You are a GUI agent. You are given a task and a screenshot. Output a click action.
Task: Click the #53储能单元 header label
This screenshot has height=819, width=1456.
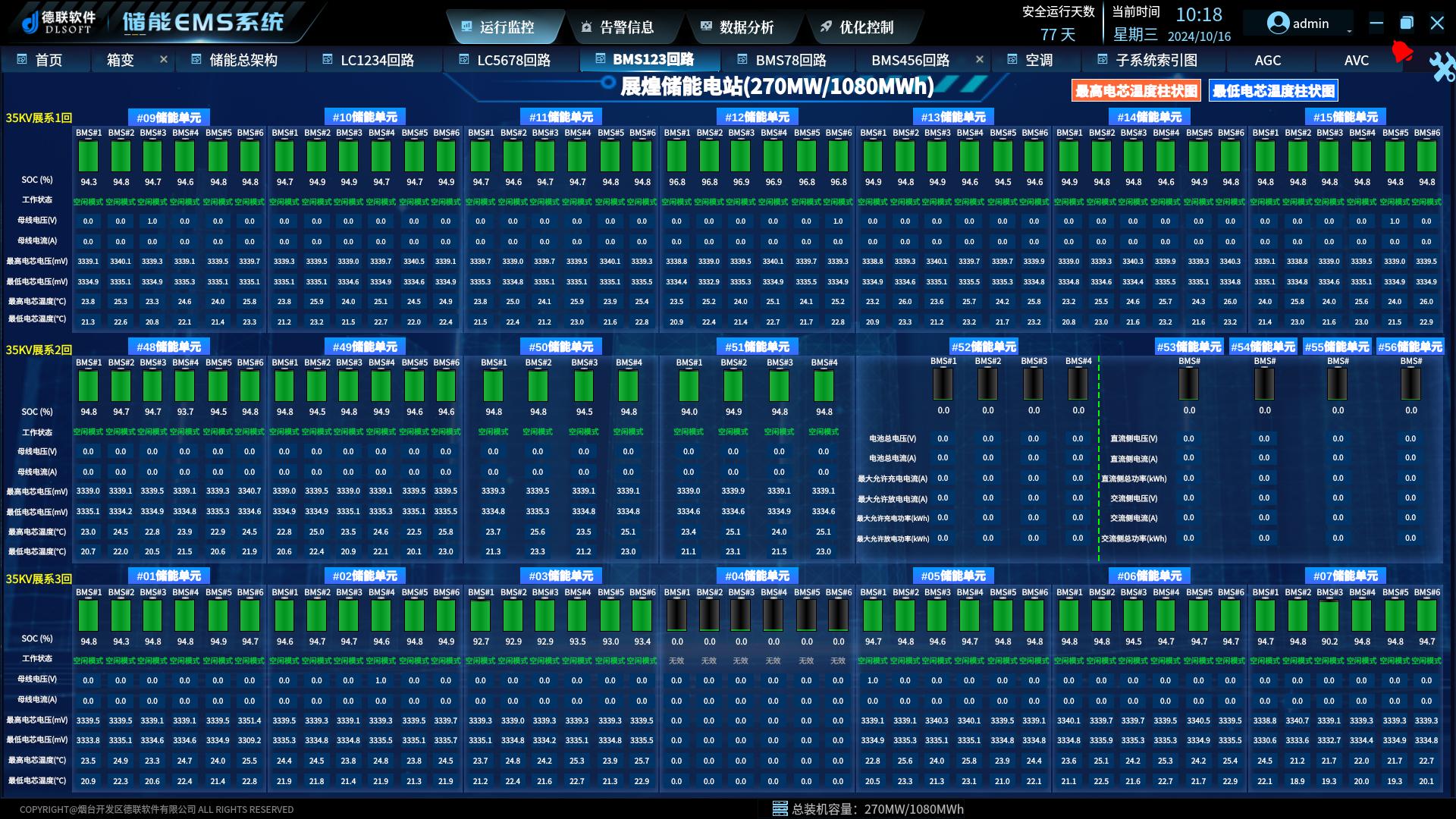1188,347
